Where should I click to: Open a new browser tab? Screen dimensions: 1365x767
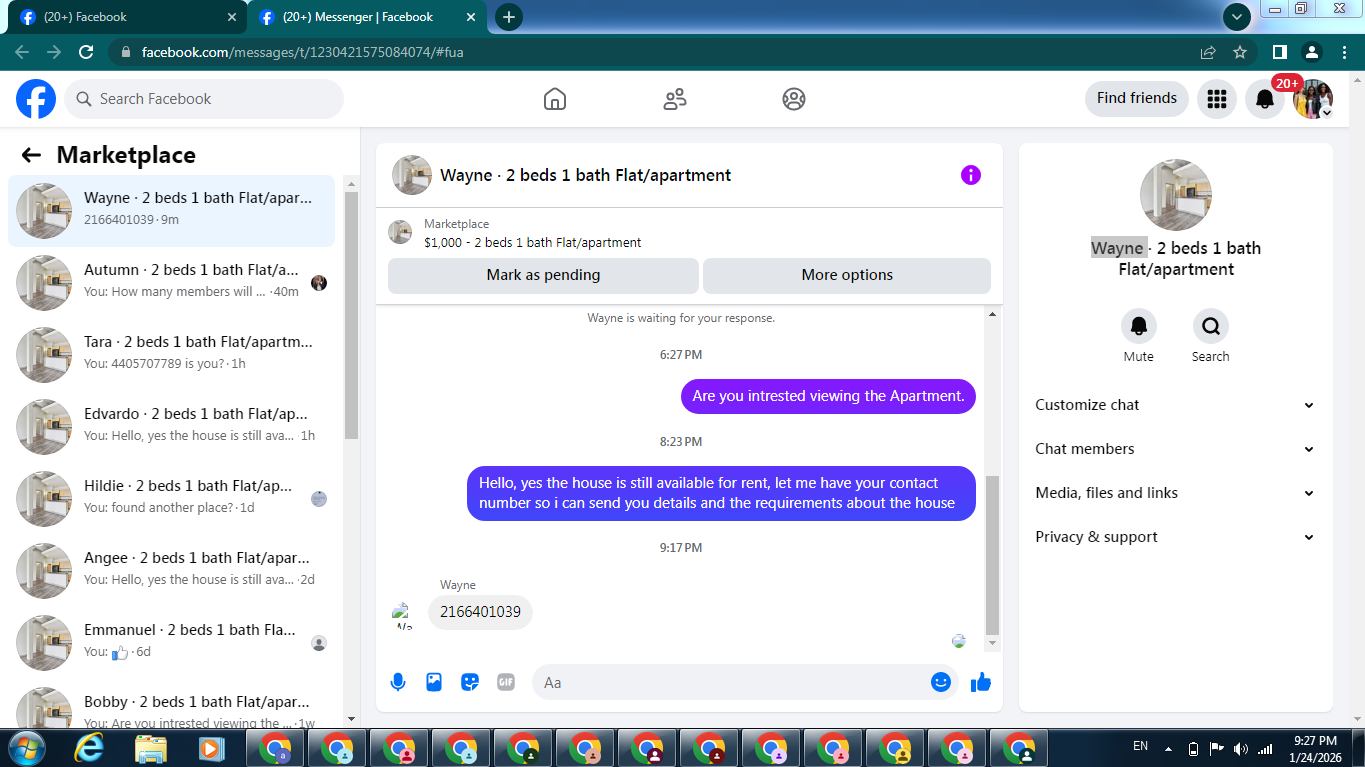(509, 17)
